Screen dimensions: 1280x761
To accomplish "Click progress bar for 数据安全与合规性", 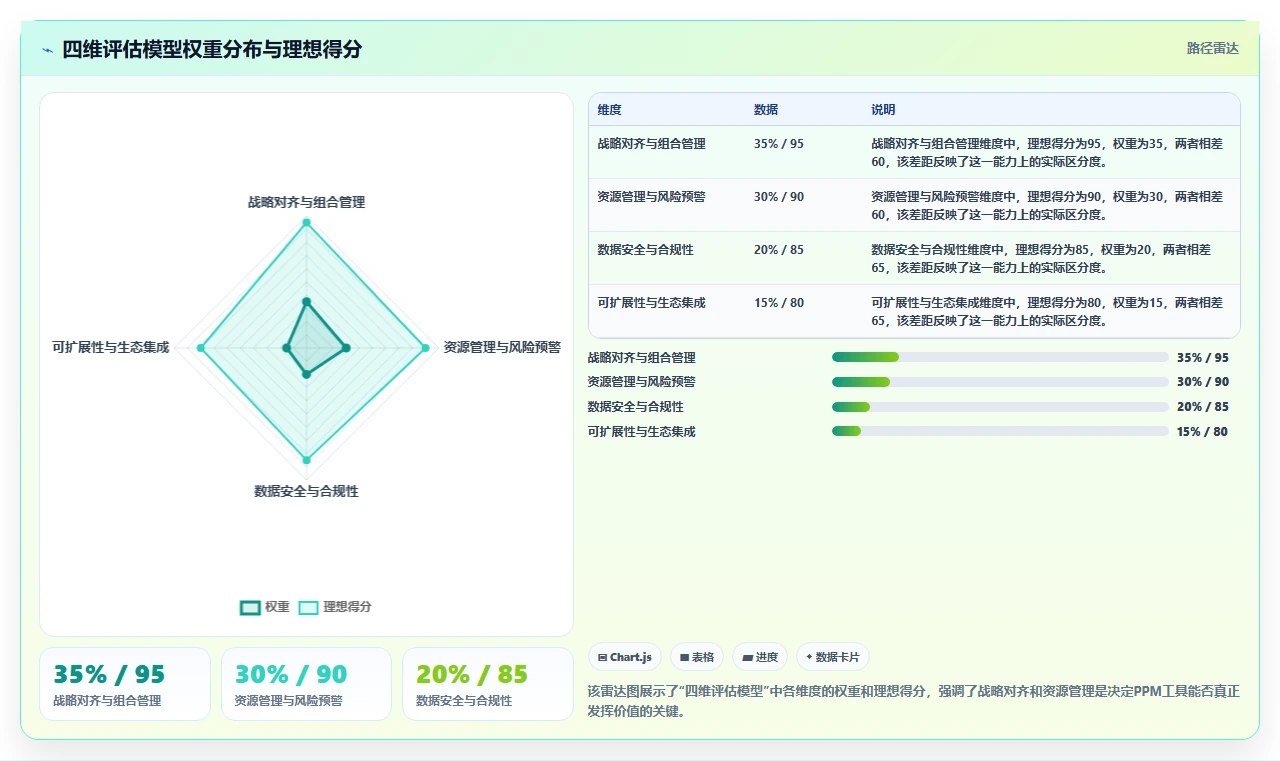I will pyautogui.click(x=1000, y=407).
